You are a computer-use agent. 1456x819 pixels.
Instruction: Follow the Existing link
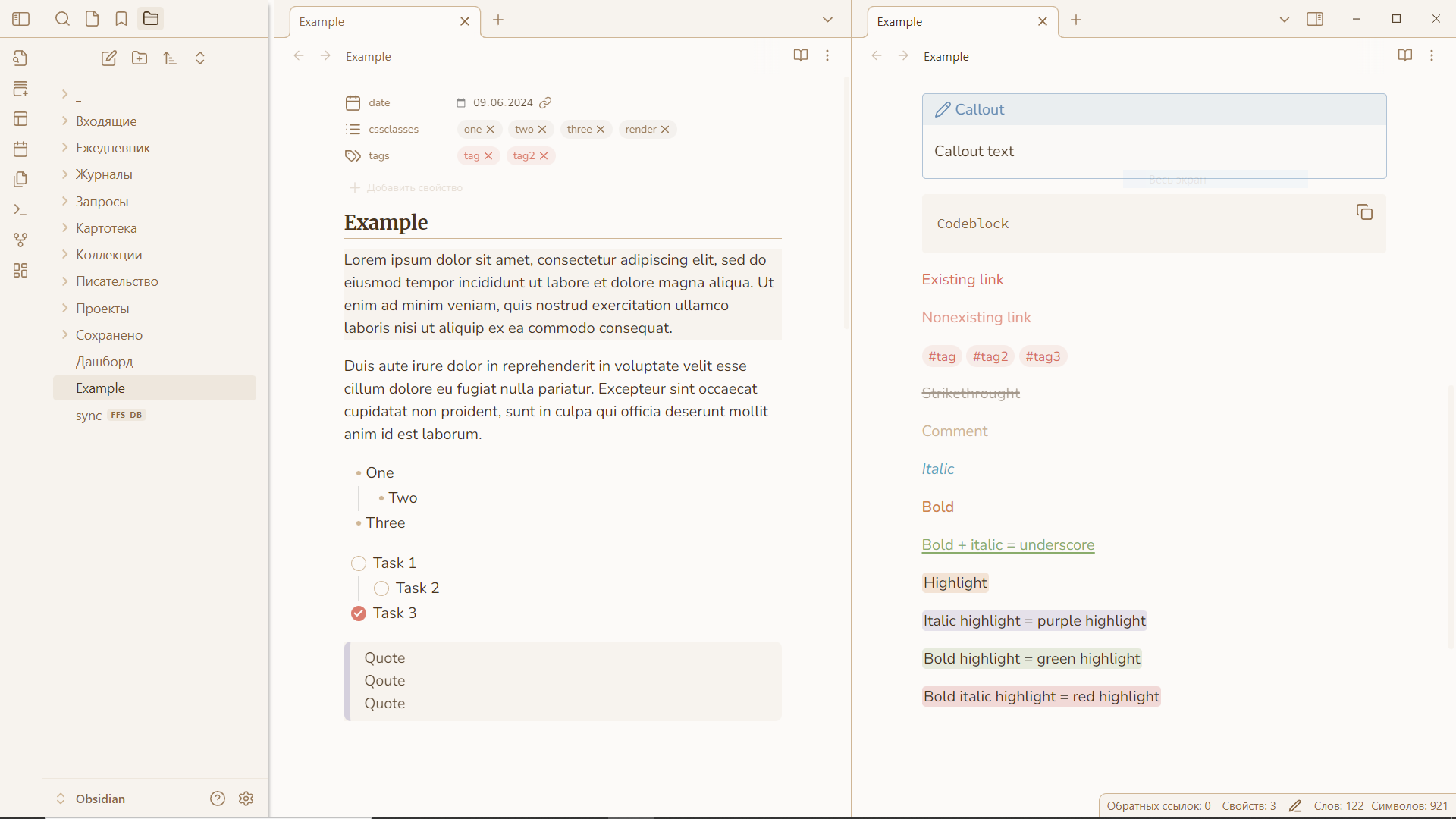pos(962,280)
